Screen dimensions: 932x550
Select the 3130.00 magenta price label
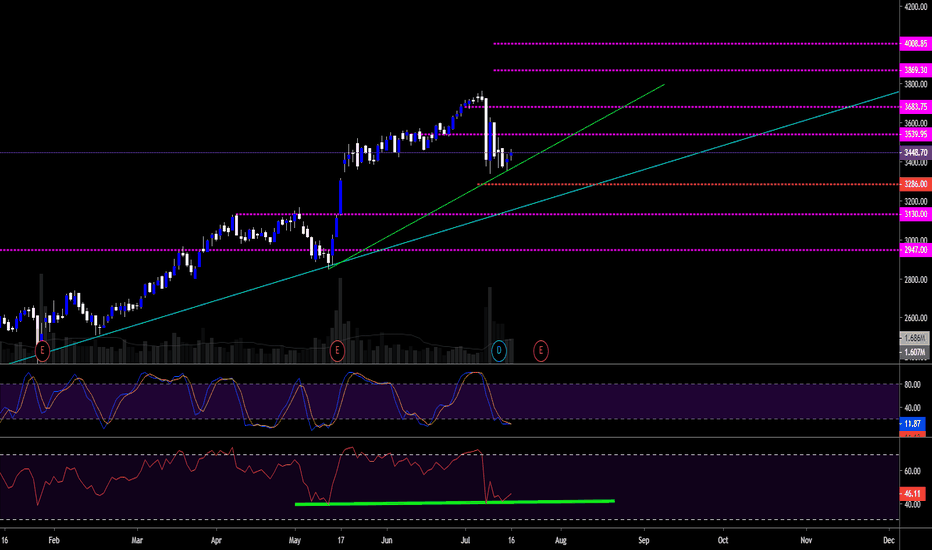[915, 214]
